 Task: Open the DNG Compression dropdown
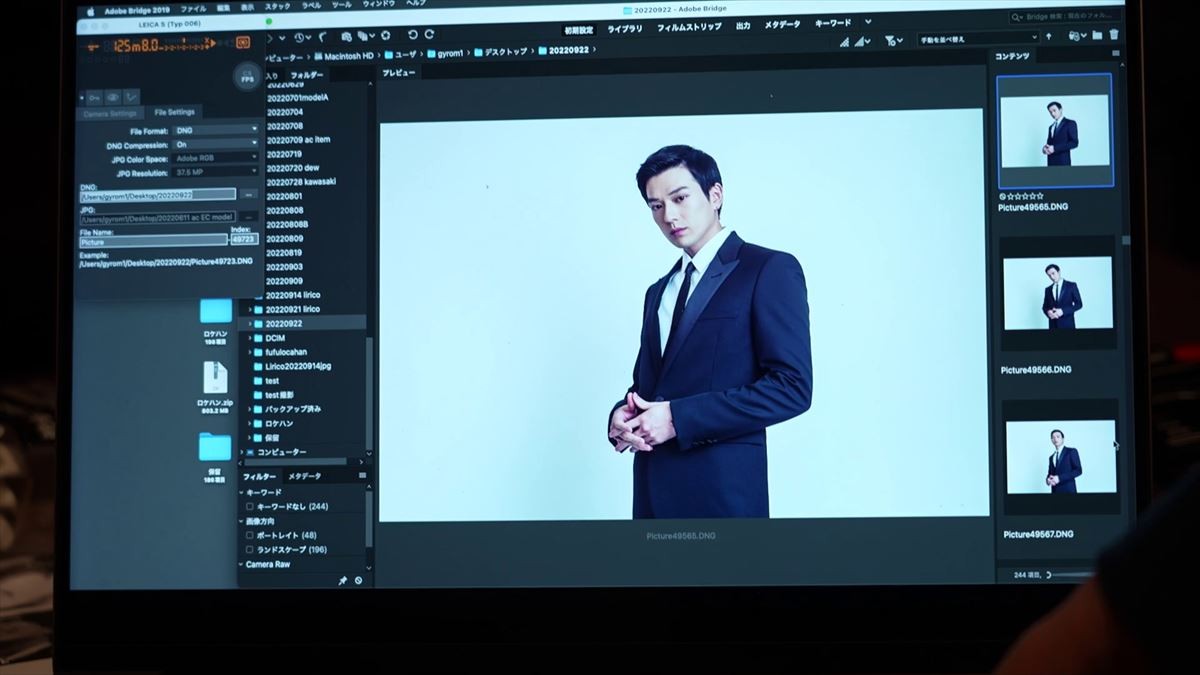tap(215, 144)
